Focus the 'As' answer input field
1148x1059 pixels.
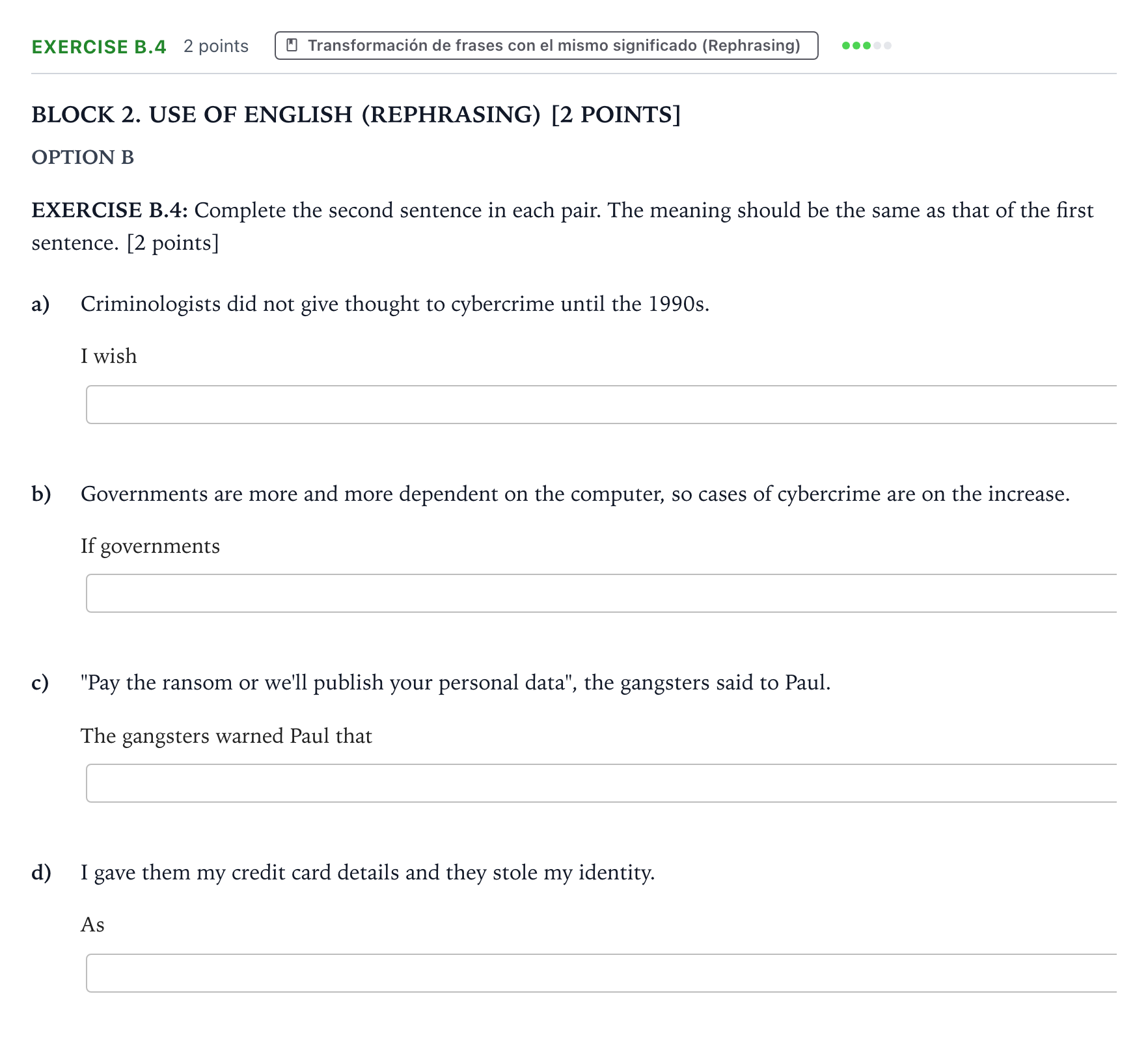tap(601, 973)
